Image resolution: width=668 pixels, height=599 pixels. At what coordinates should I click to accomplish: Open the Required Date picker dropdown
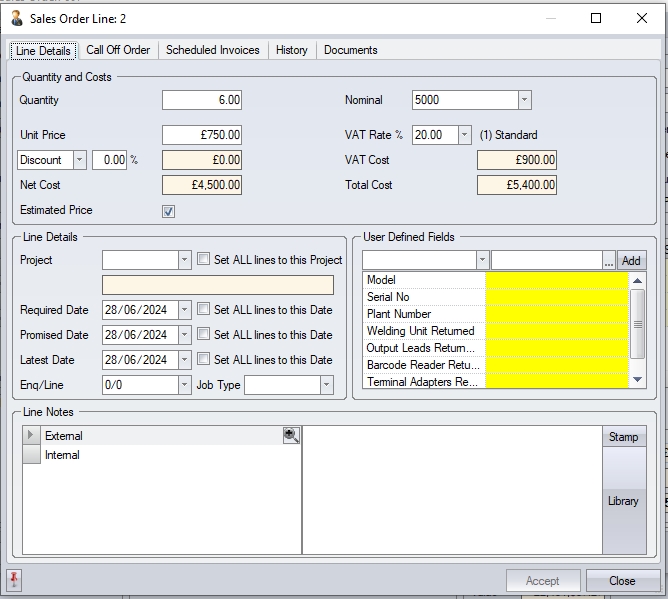click(x=184, y=310)
